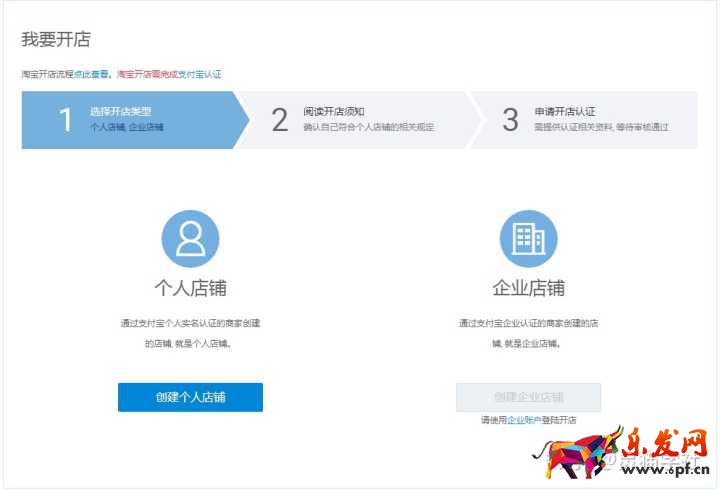Click the 个人店铺 heading
The width and height of the screenshot is (720, 490).
pos(190,288)
